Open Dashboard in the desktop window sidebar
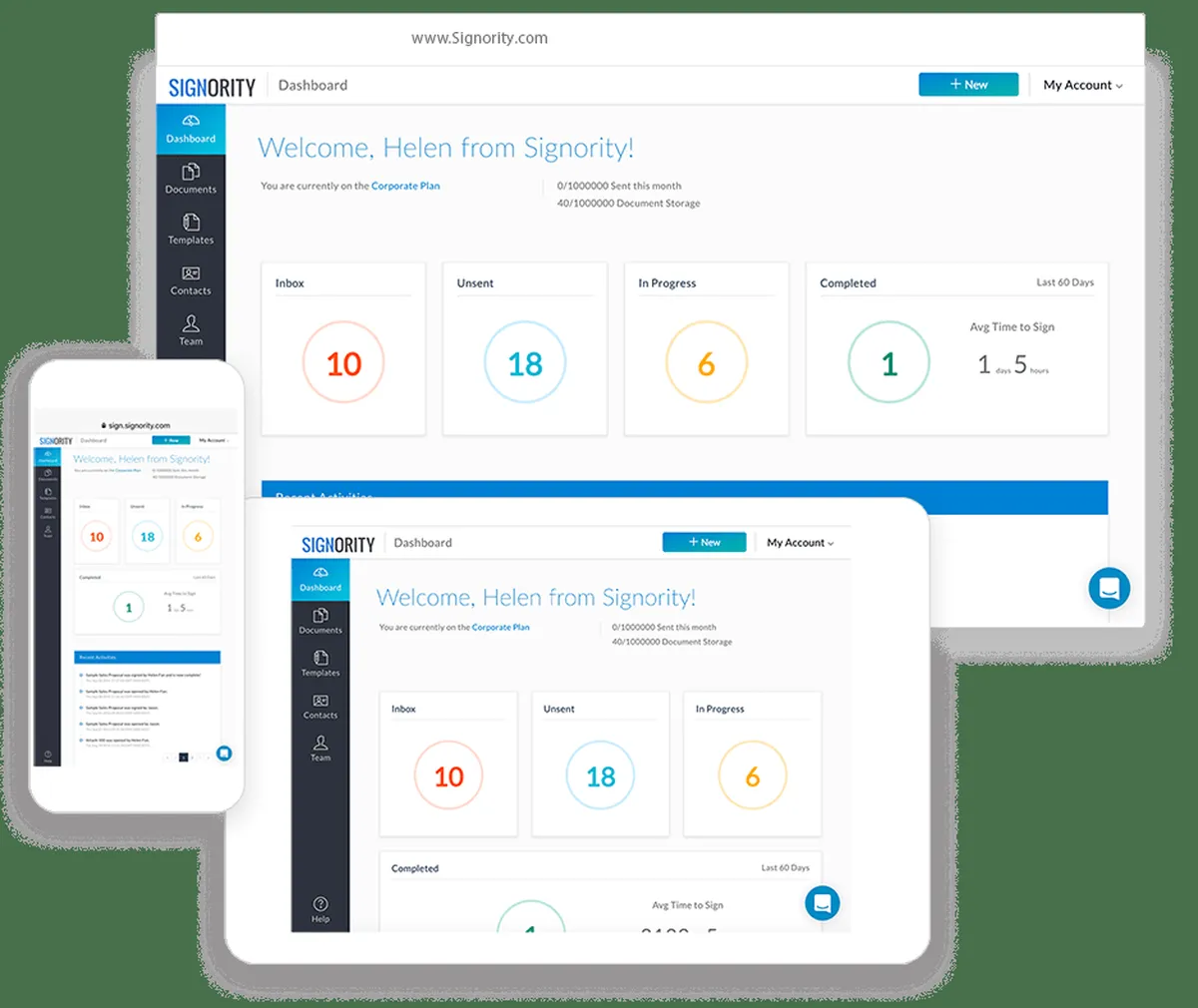Viewport: 1198px width, 1008px height. [191, 129]
